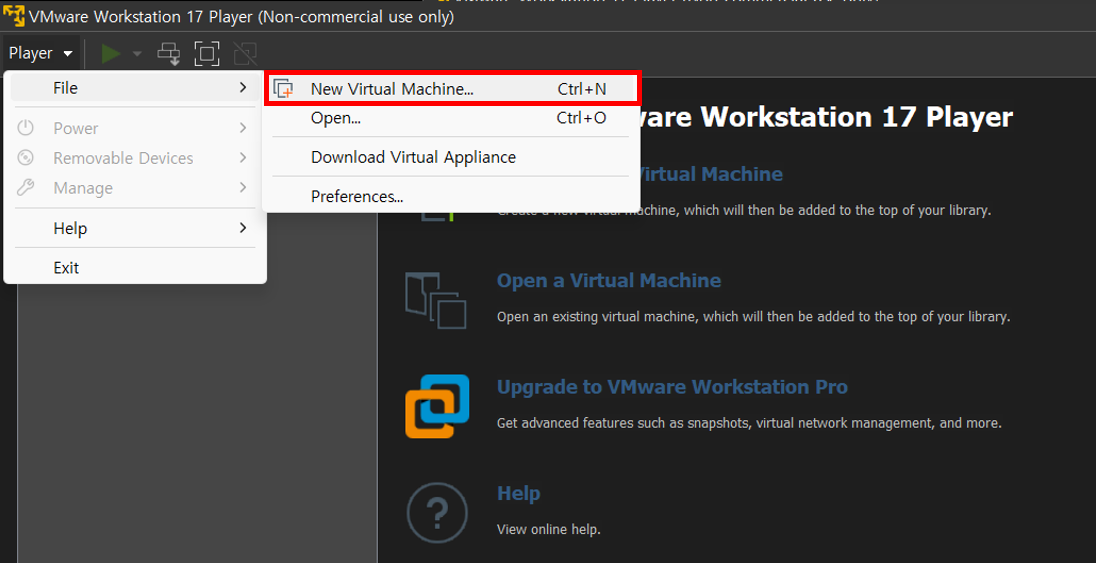Open the Power submenu
This screenshot has width=1096, height=563.
[135, 128]
